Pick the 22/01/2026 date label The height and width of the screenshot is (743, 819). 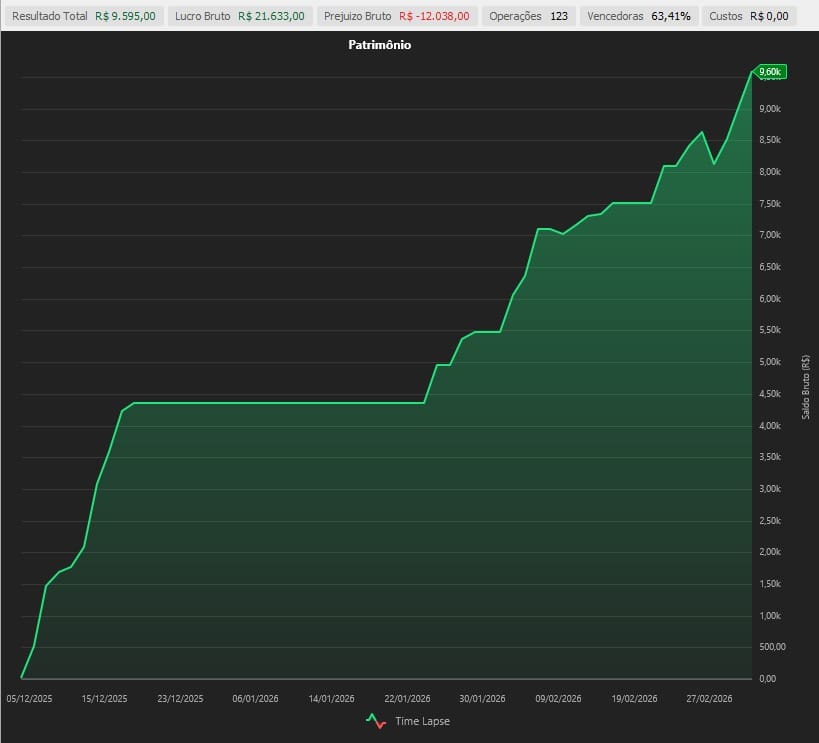click(407, 699)
